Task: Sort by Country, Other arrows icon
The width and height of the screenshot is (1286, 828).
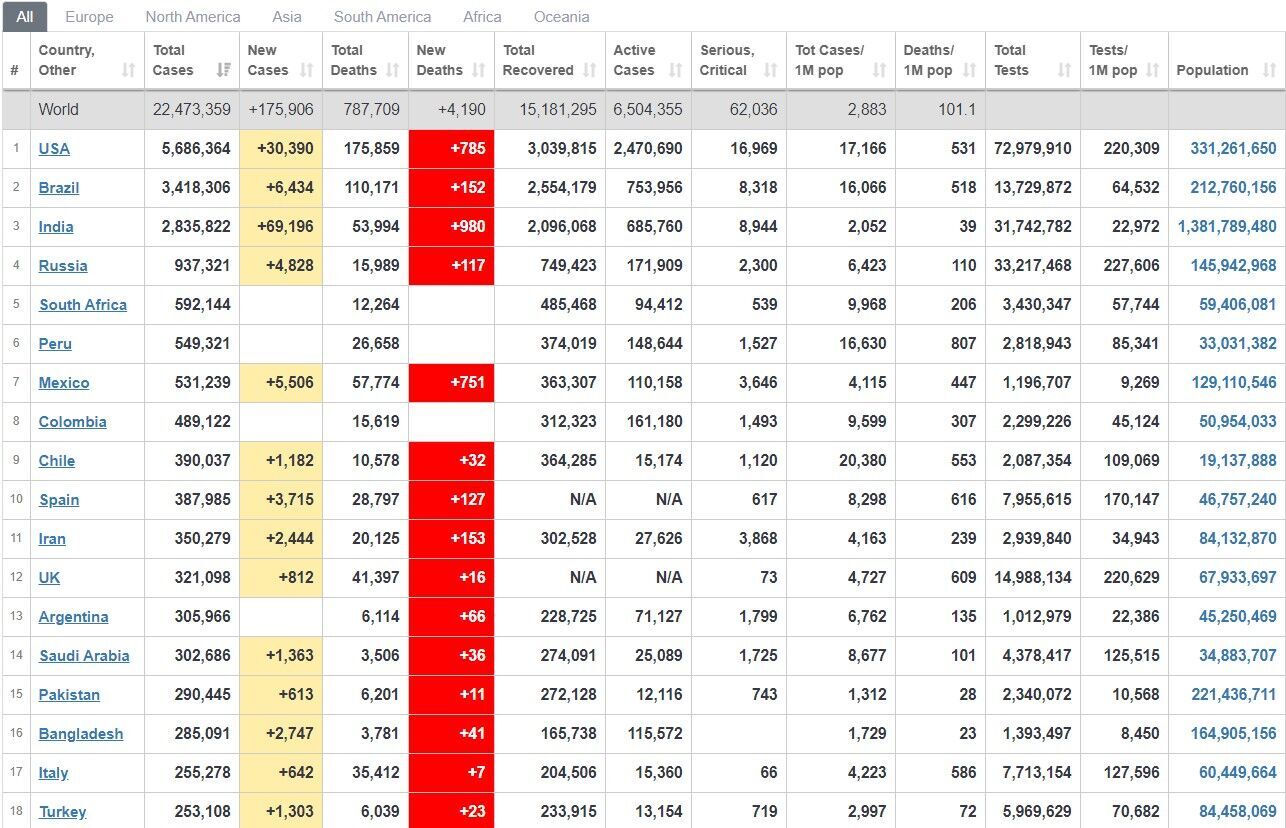Action: [x=128, y=70]
